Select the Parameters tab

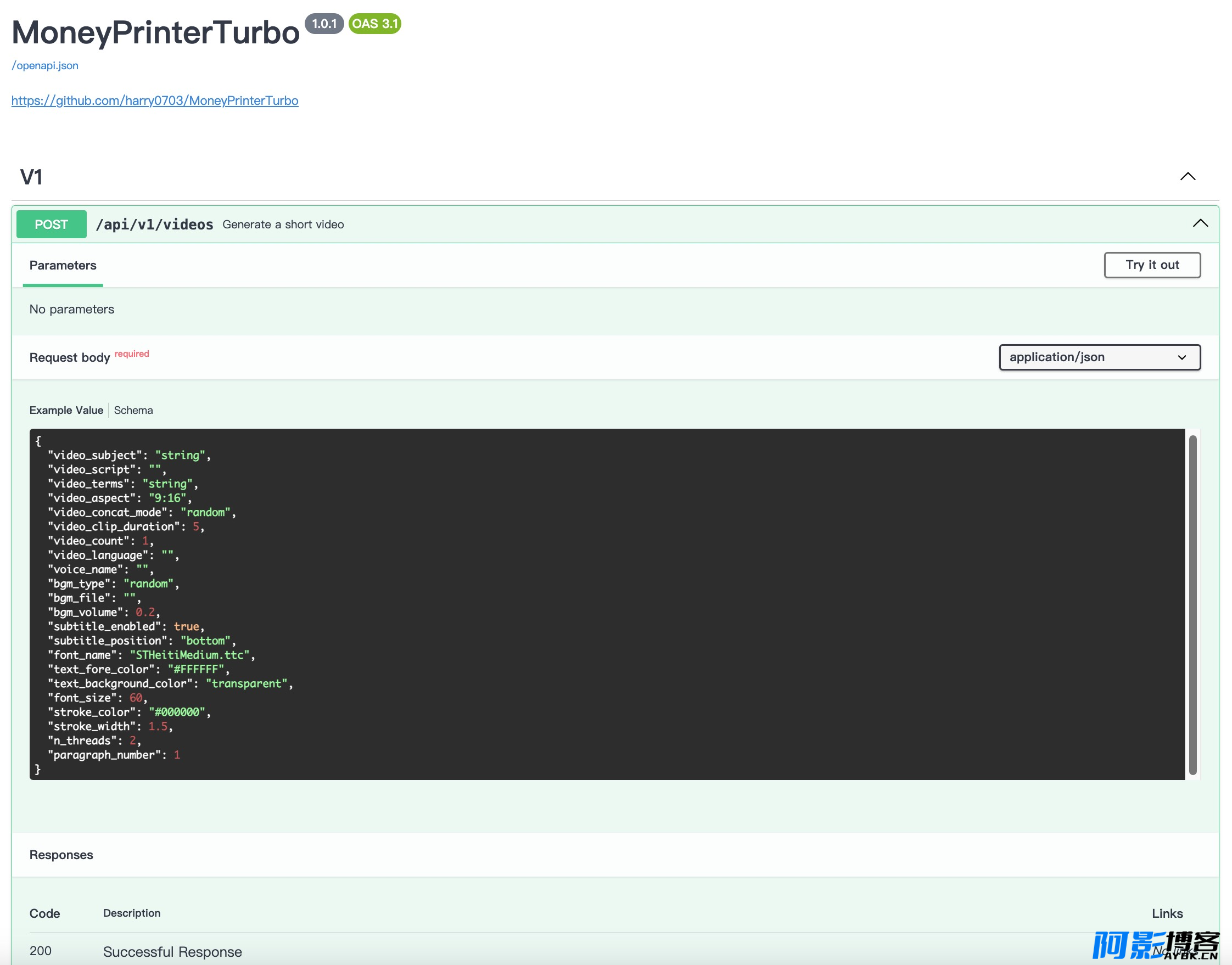pyautogui.click(x=63, y=265)
